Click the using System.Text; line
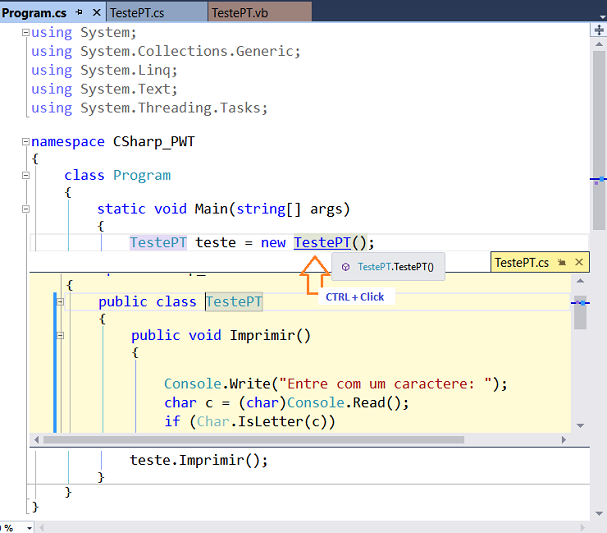Image resolution: width=607 pixels, height=533 pixels. click(x=104, y=89)
